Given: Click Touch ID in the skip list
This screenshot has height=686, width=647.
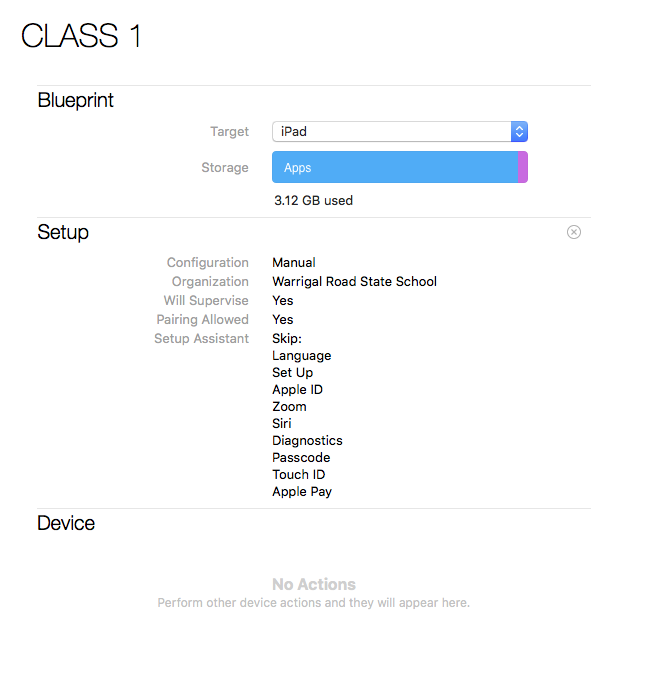Looking at the screenshot, I should [298, 475].
